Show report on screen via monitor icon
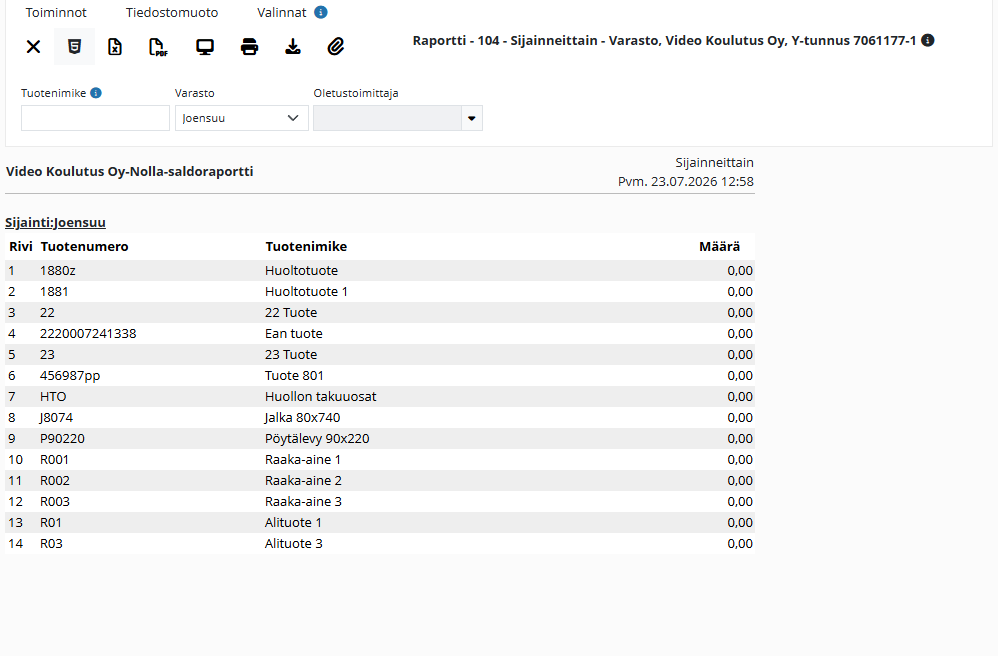 (205, 46)
